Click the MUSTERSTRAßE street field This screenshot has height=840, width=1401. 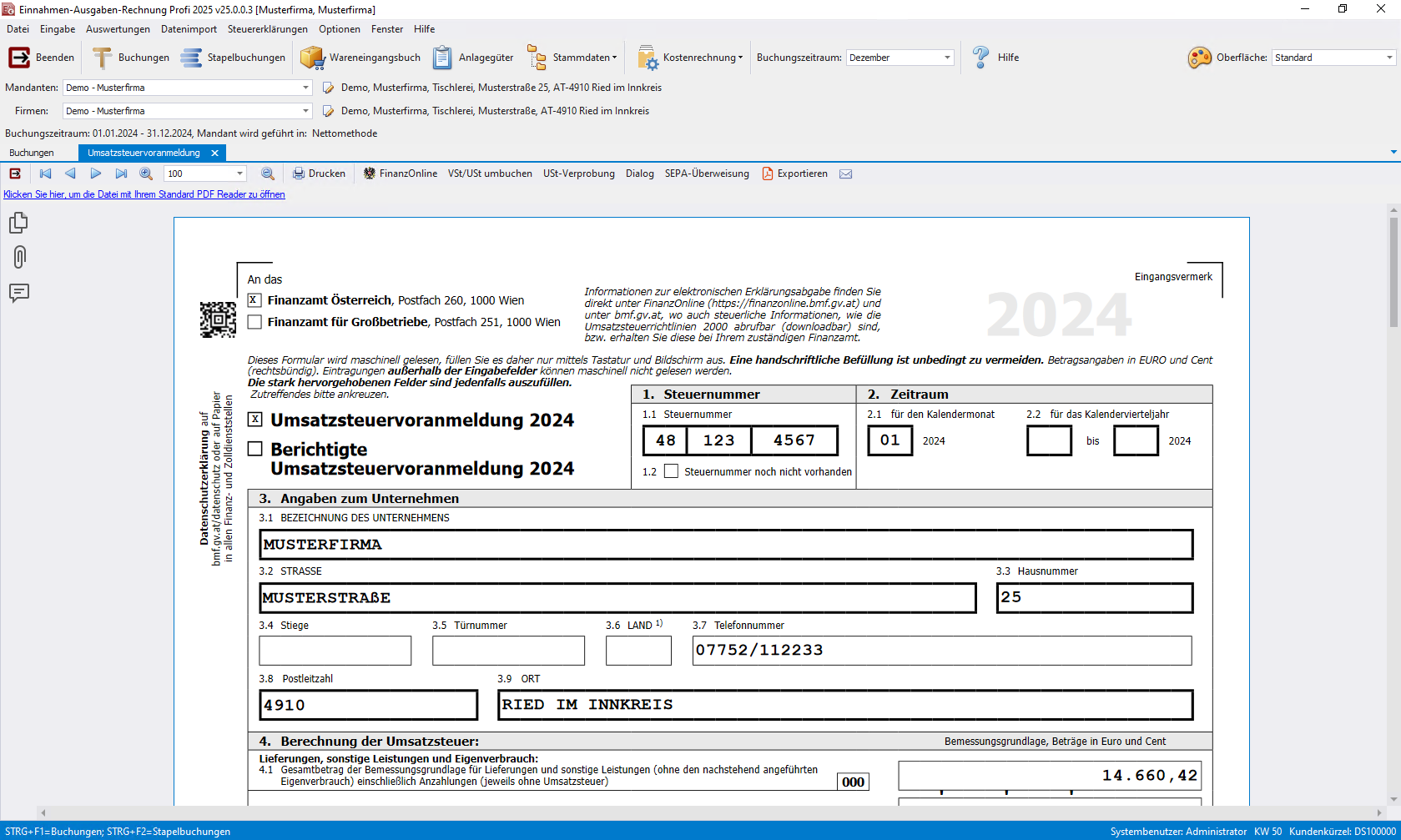point(617,598)
